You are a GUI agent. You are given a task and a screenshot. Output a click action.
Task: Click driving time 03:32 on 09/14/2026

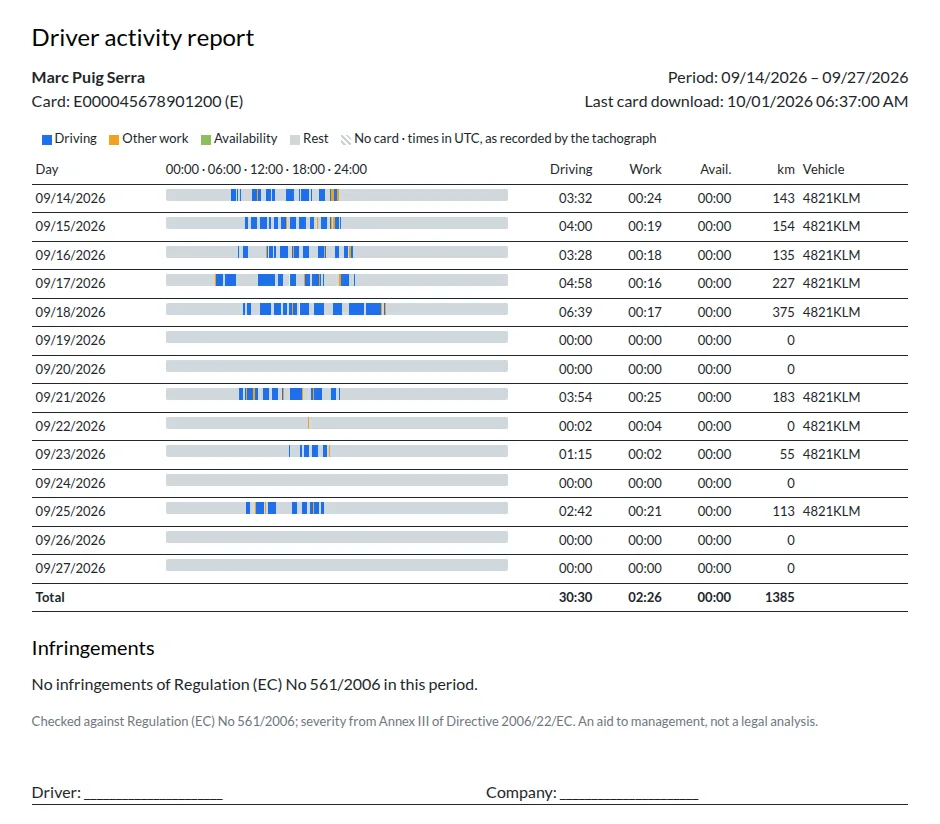pos(576,198)
